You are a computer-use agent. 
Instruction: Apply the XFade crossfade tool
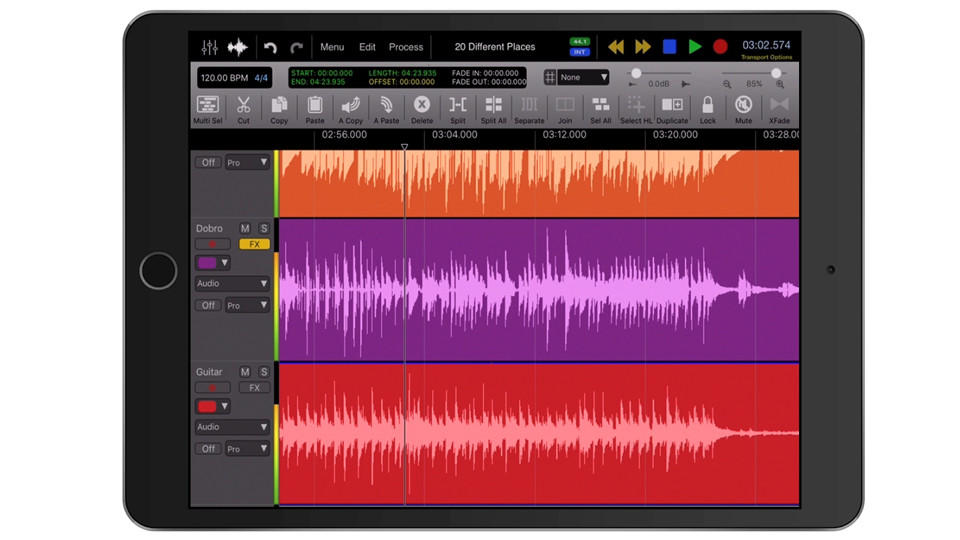coord(779,110)
